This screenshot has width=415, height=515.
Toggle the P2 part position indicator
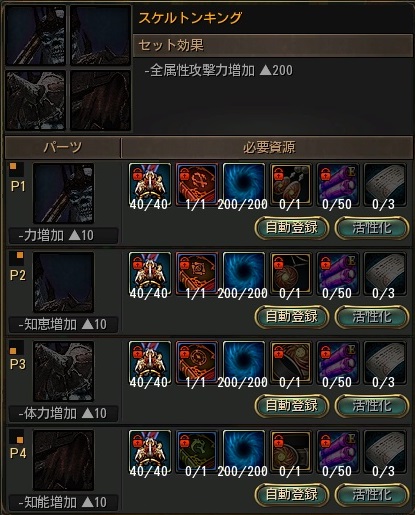16,258
